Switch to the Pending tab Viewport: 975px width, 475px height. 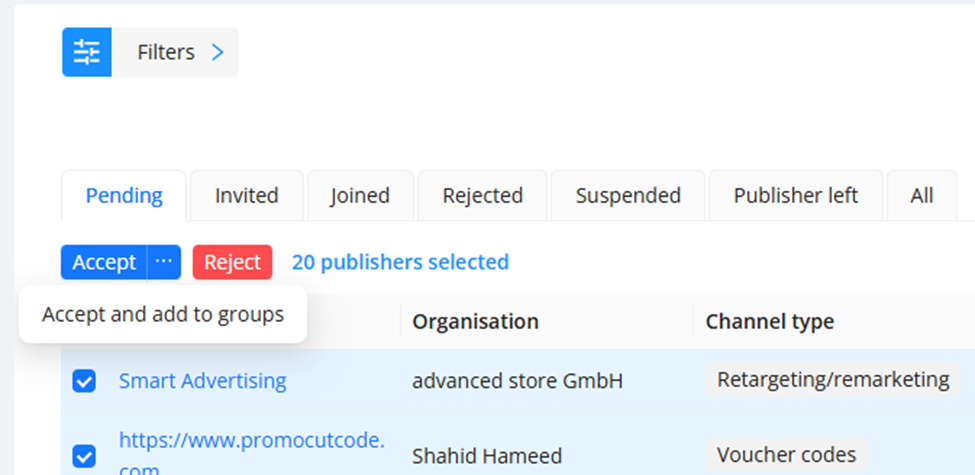click(123, 196)
